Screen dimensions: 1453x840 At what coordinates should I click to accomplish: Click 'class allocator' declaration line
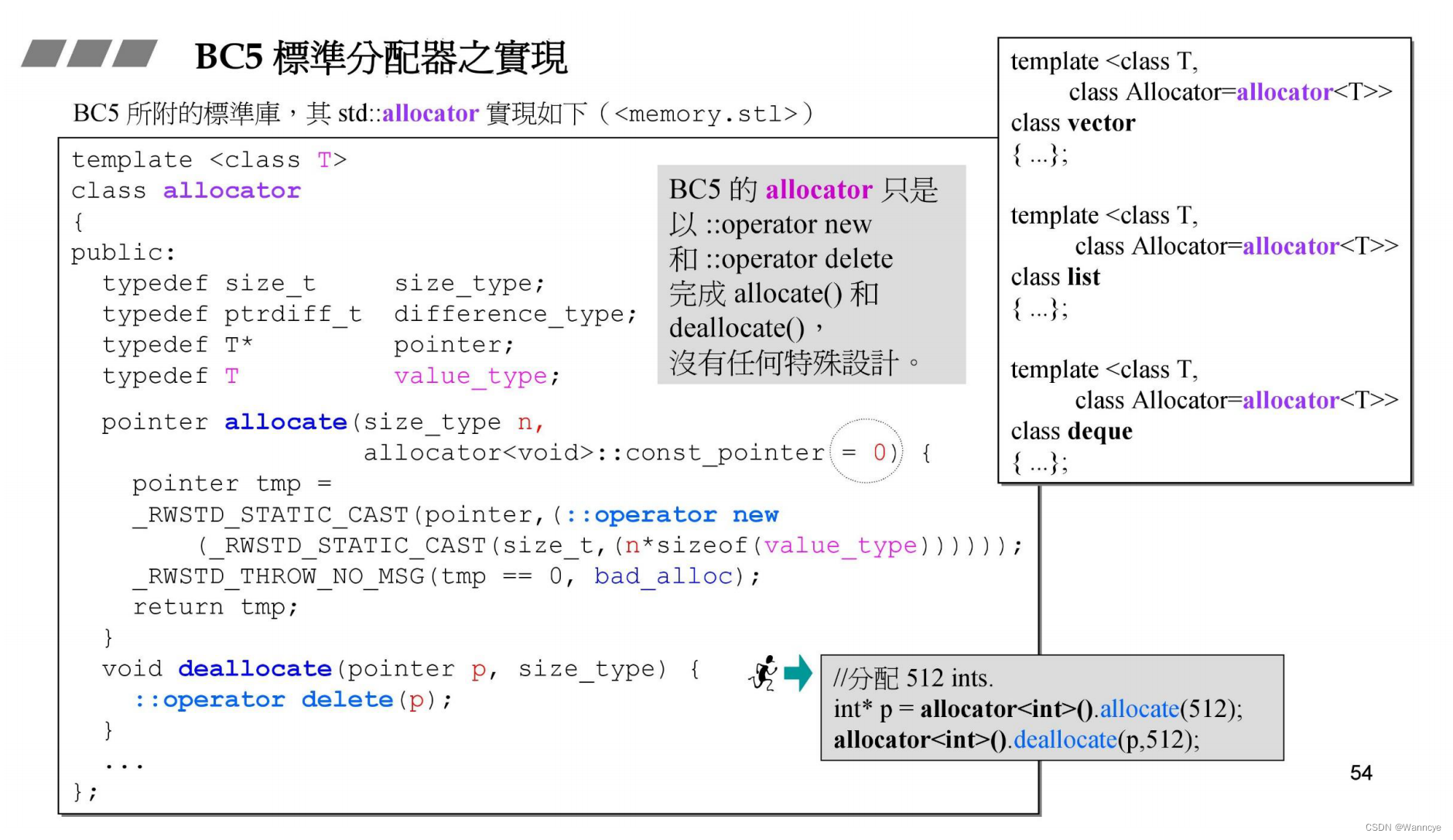click(x=186, y=191)
